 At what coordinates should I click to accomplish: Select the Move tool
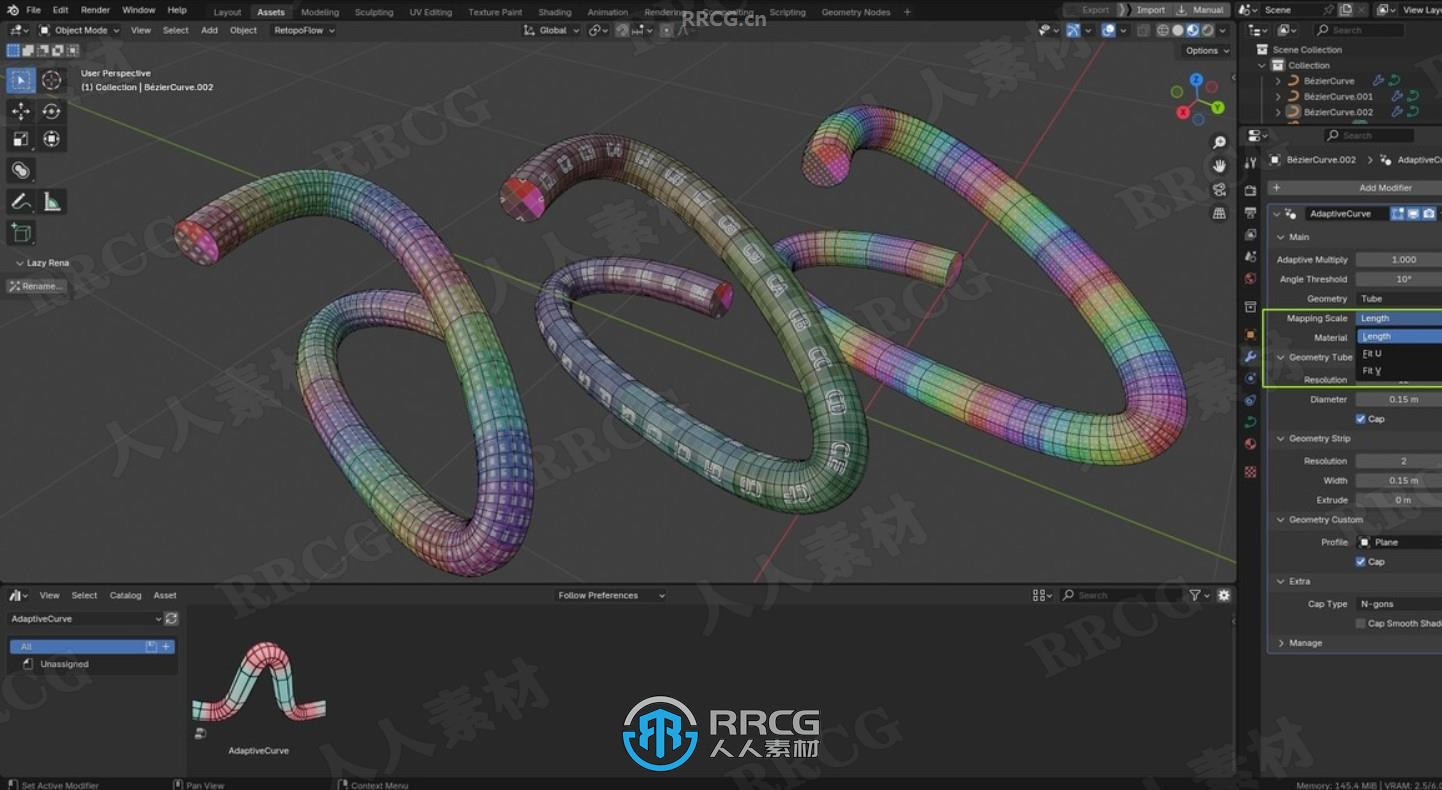coord(21,111)
